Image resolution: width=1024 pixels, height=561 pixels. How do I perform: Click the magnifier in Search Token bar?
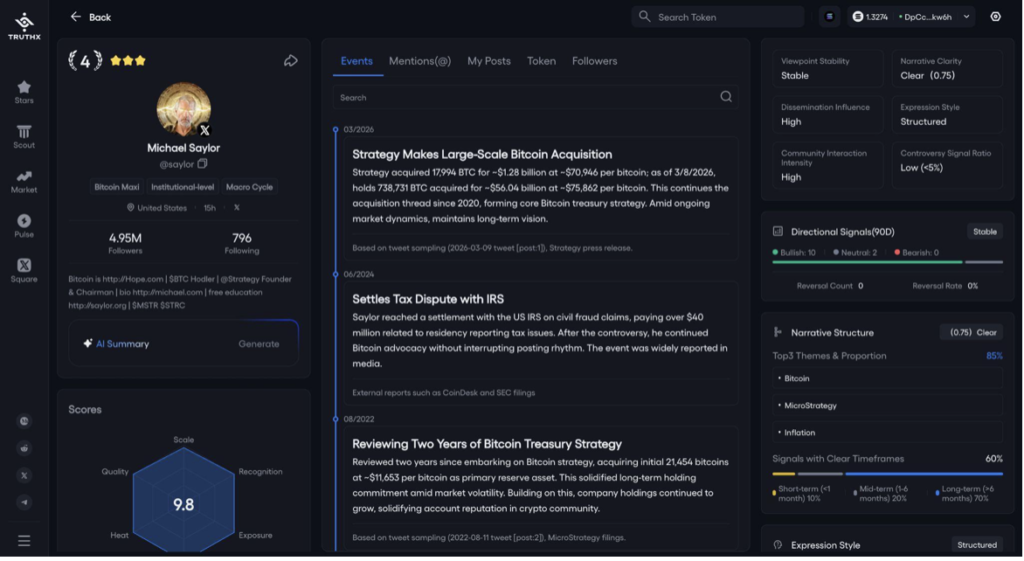pos(645,16)
